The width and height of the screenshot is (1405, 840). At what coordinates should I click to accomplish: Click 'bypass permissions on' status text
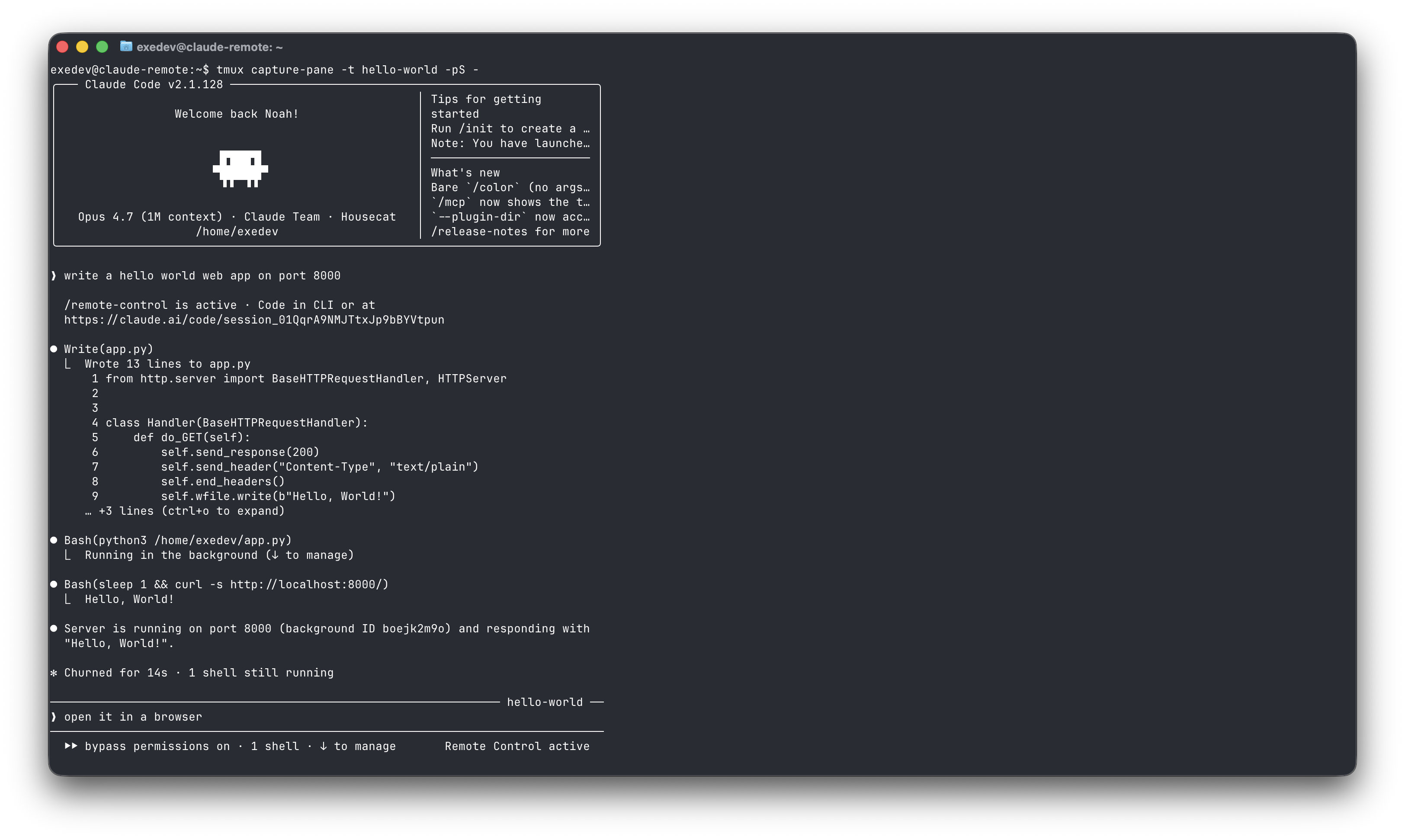pyautogui.click(x=157, y=747)
